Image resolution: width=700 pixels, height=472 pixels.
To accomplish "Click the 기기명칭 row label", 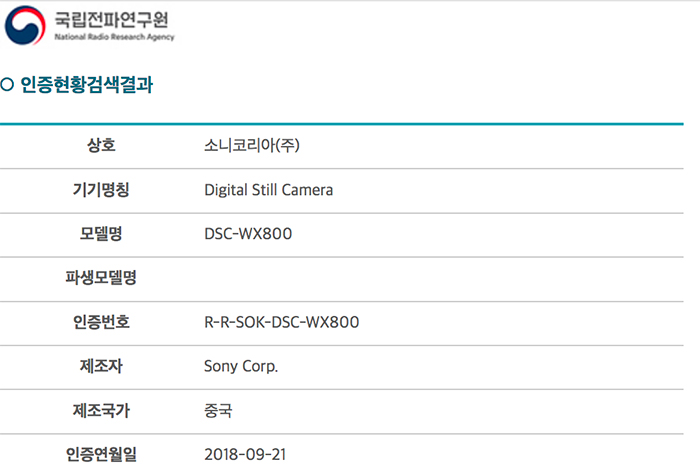I will (101, 190).
